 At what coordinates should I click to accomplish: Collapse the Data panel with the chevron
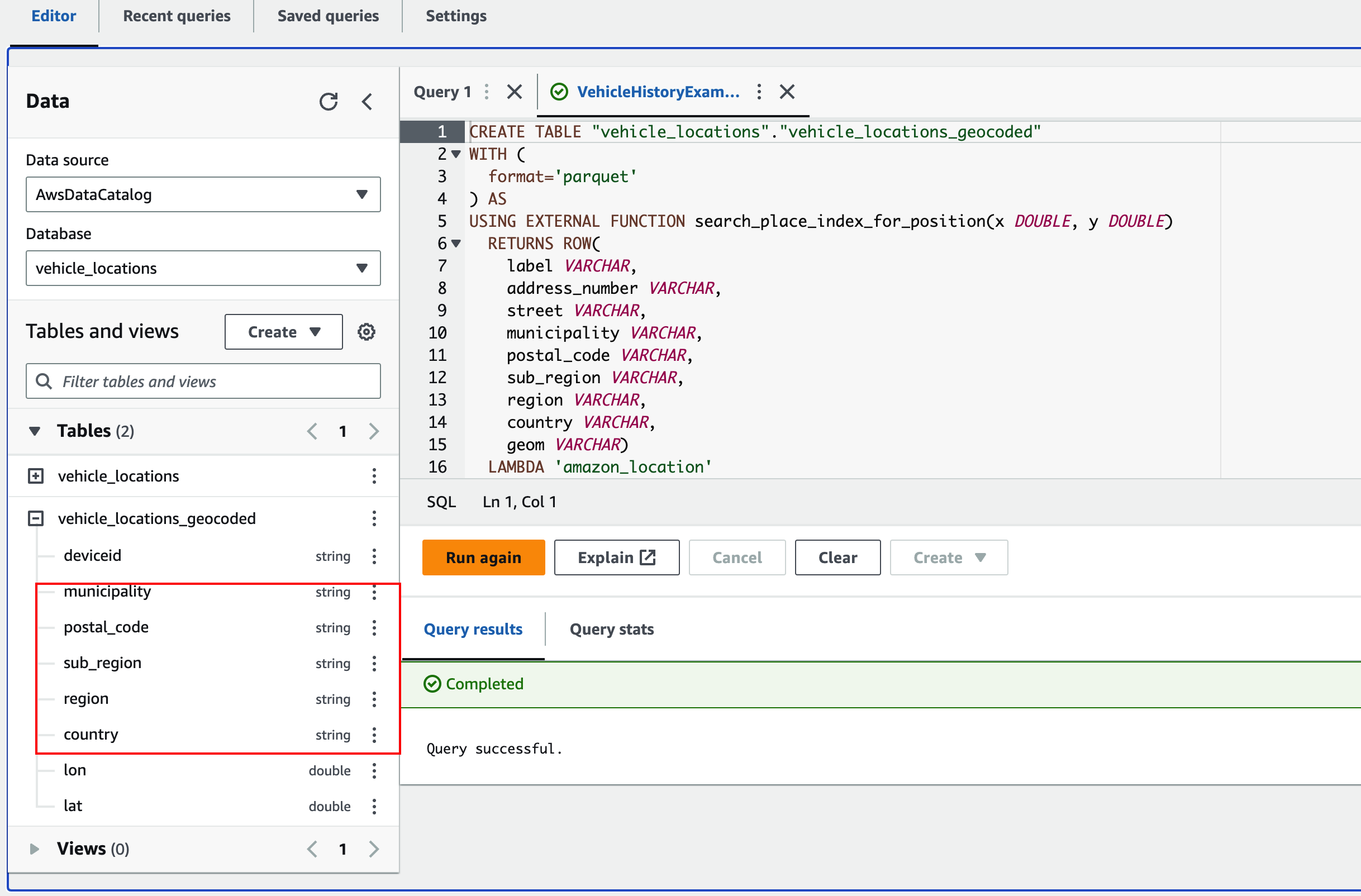(368, 102)
